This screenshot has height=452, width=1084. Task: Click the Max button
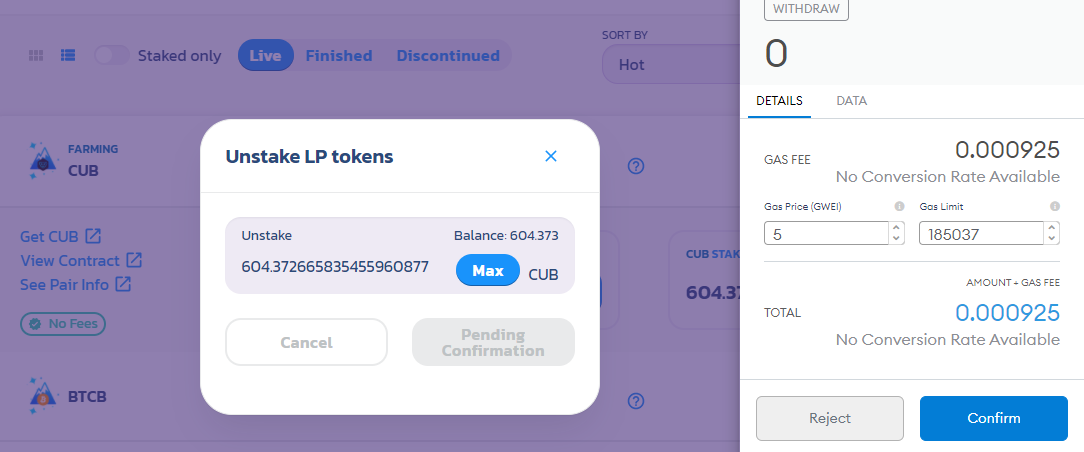(487, 270)
